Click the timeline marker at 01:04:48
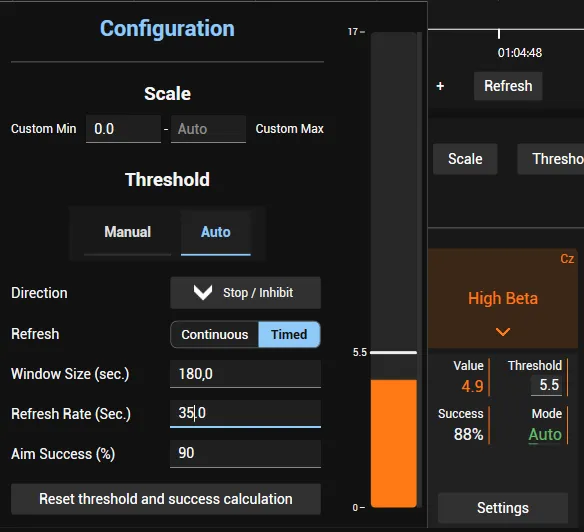 tap(499, 34)
